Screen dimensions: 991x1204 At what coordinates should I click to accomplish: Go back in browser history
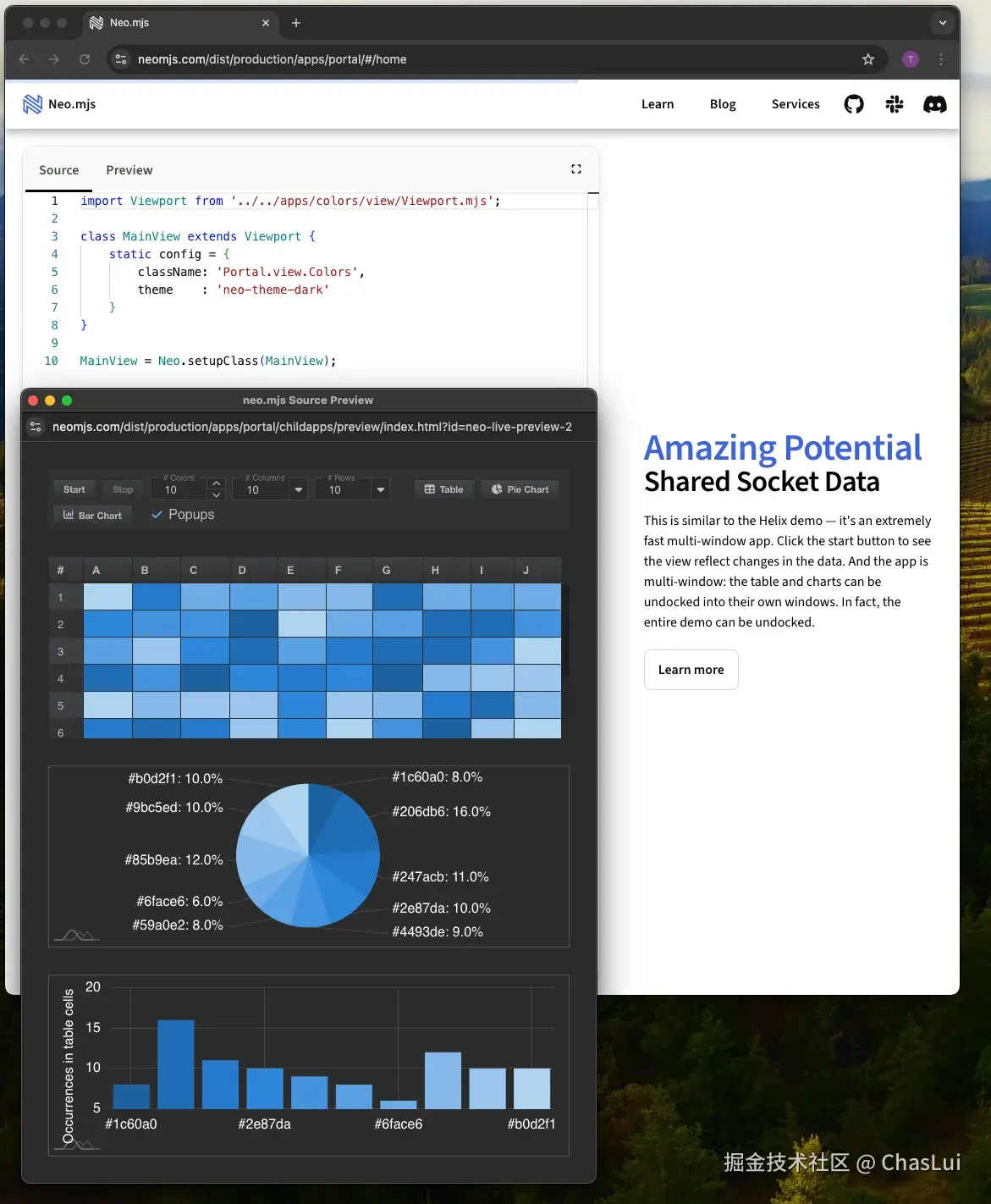coord(24,59)
